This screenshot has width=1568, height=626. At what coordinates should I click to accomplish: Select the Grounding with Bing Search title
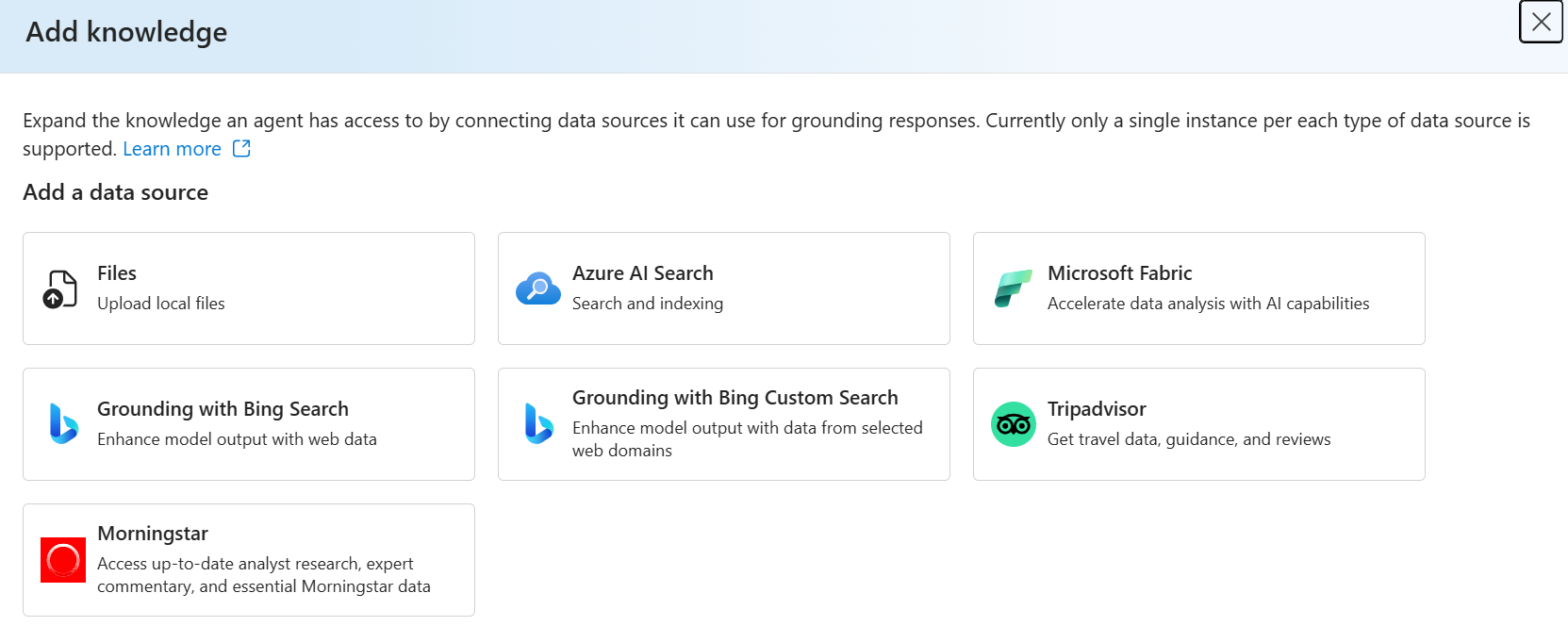(x=223, y=409)
